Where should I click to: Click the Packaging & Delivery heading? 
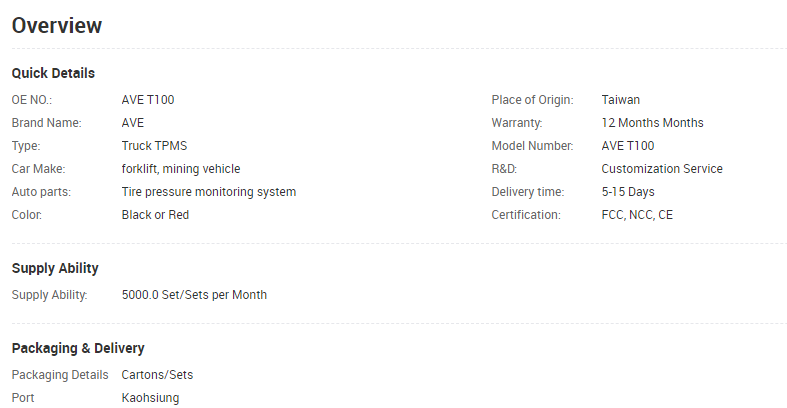pos(78,348)
